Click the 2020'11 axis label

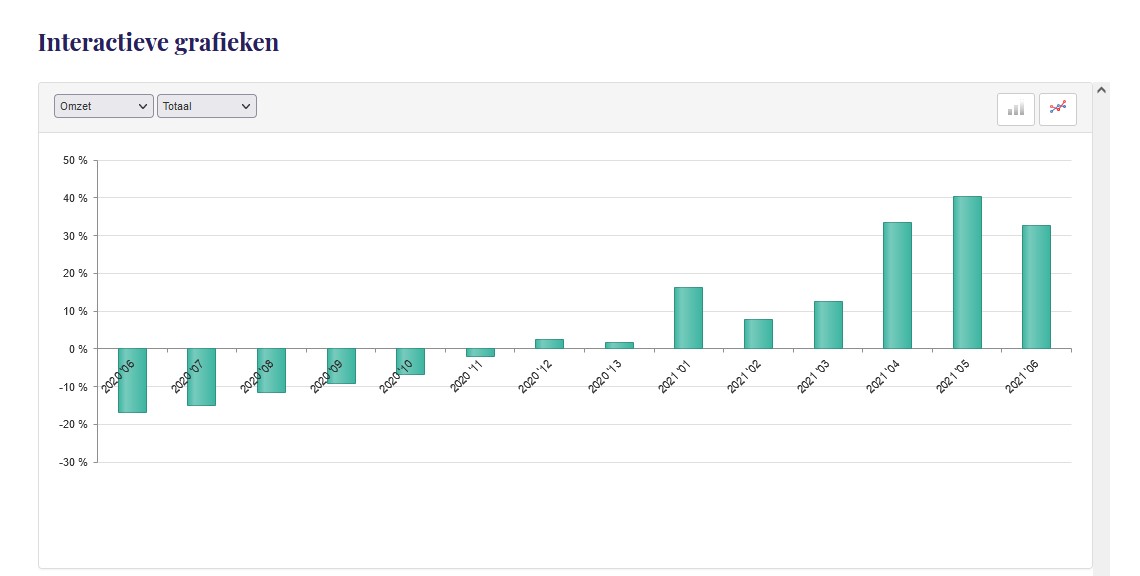point(467,376)
